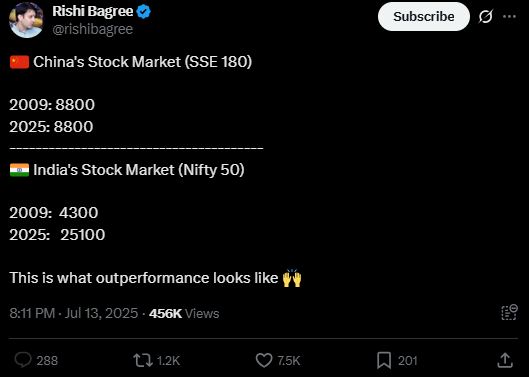Click the China flag emoji in the post
The height and width of the screenshot is (377, 529).
coord(19,62)
